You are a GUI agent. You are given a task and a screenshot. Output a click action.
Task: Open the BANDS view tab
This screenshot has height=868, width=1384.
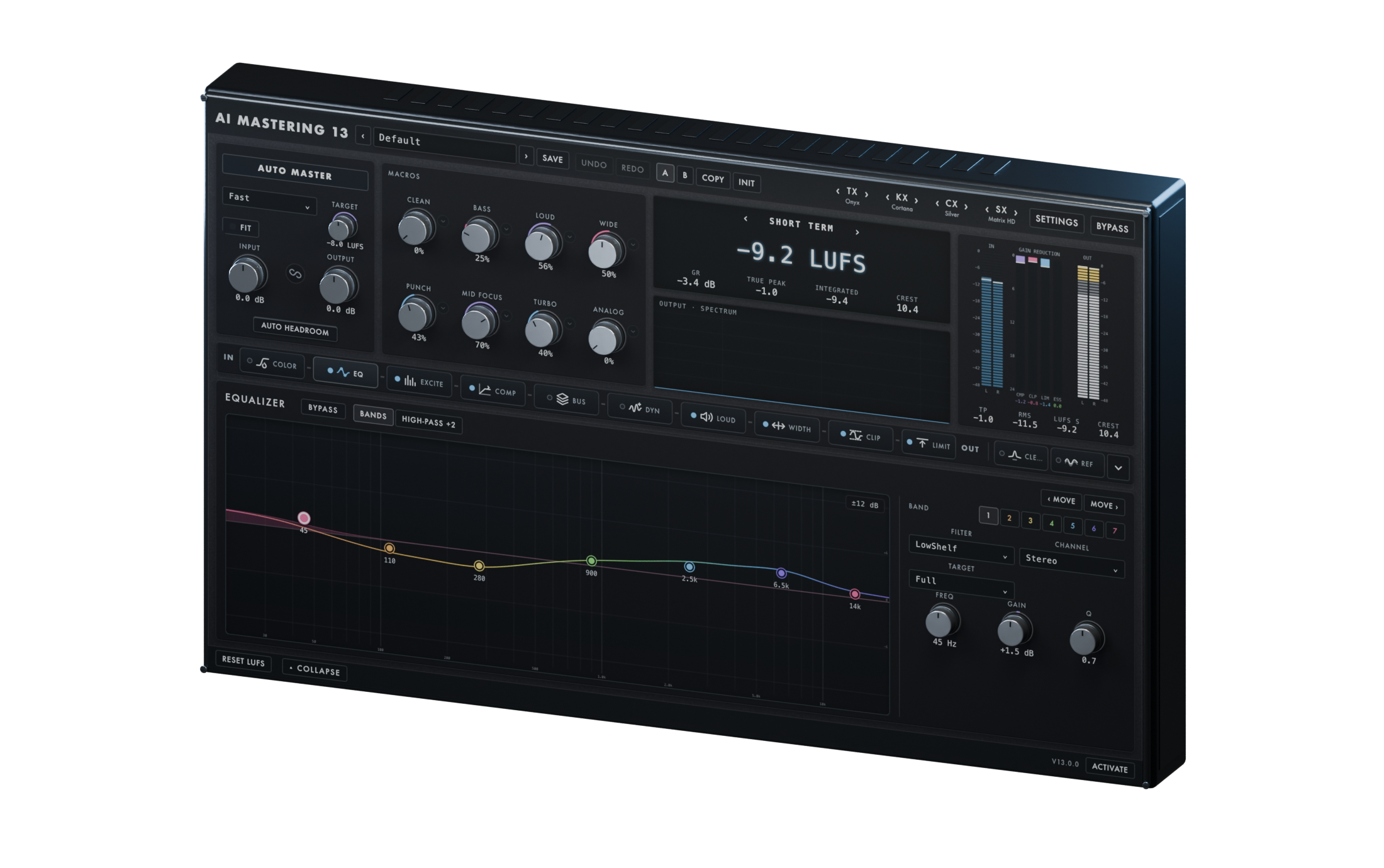point(373,415)
